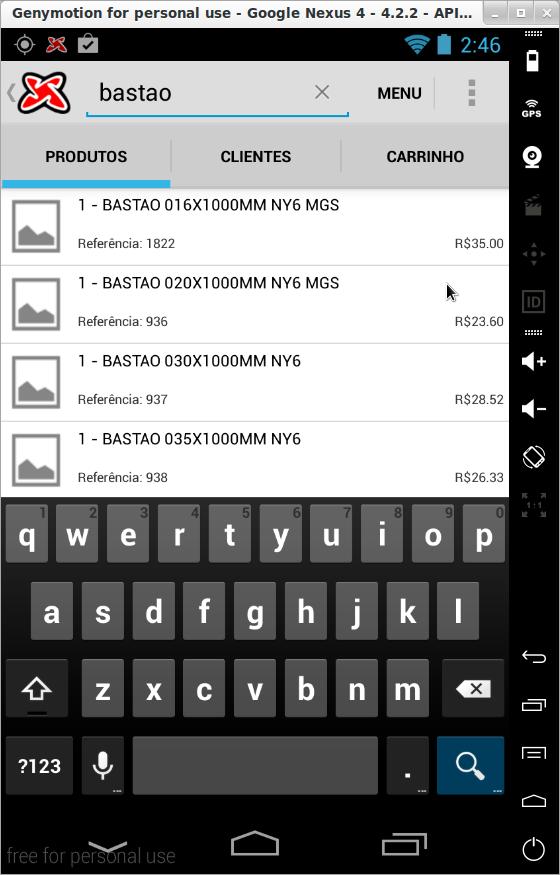Toggle the keyboard shift key
560x875 pixels.
click(37, 689)
